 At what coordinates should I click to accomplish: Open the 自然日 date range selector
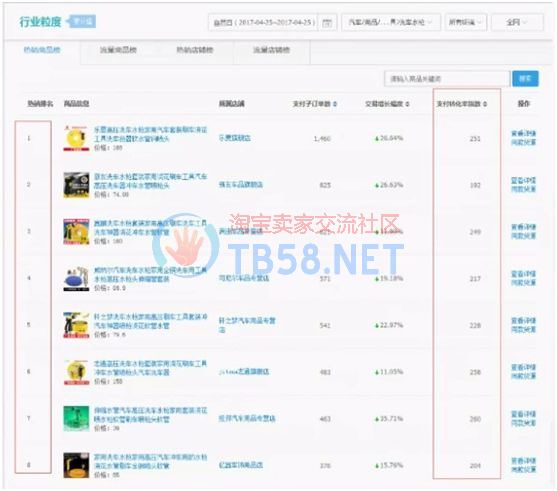click(x=263, y=22)
